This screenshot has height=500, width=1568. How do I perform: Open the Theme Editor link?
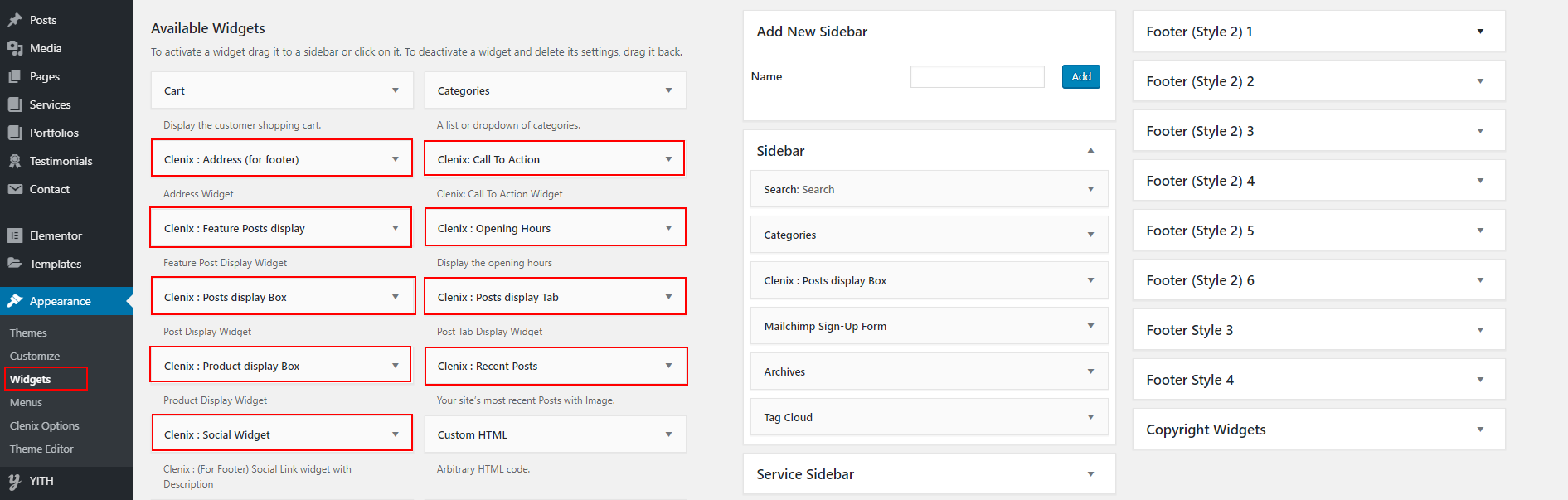point(41,449)
